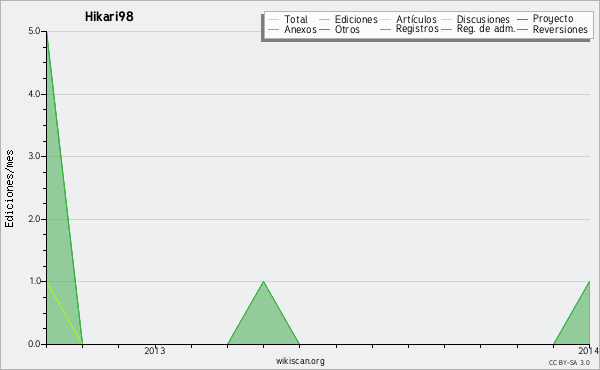Click the Proyecto legend label
600x370 pixels.
553,19
